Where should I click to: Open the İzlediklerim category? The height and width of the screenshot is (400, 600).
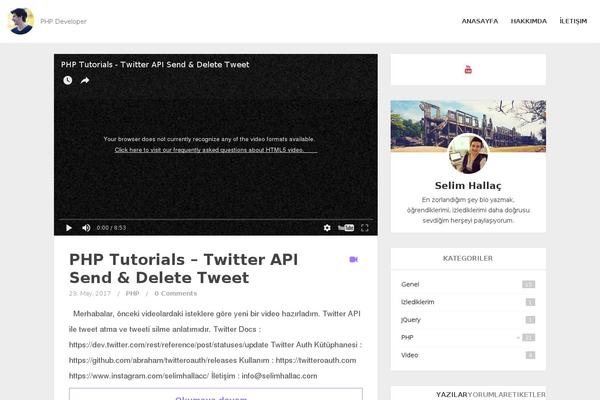(417, 302)
